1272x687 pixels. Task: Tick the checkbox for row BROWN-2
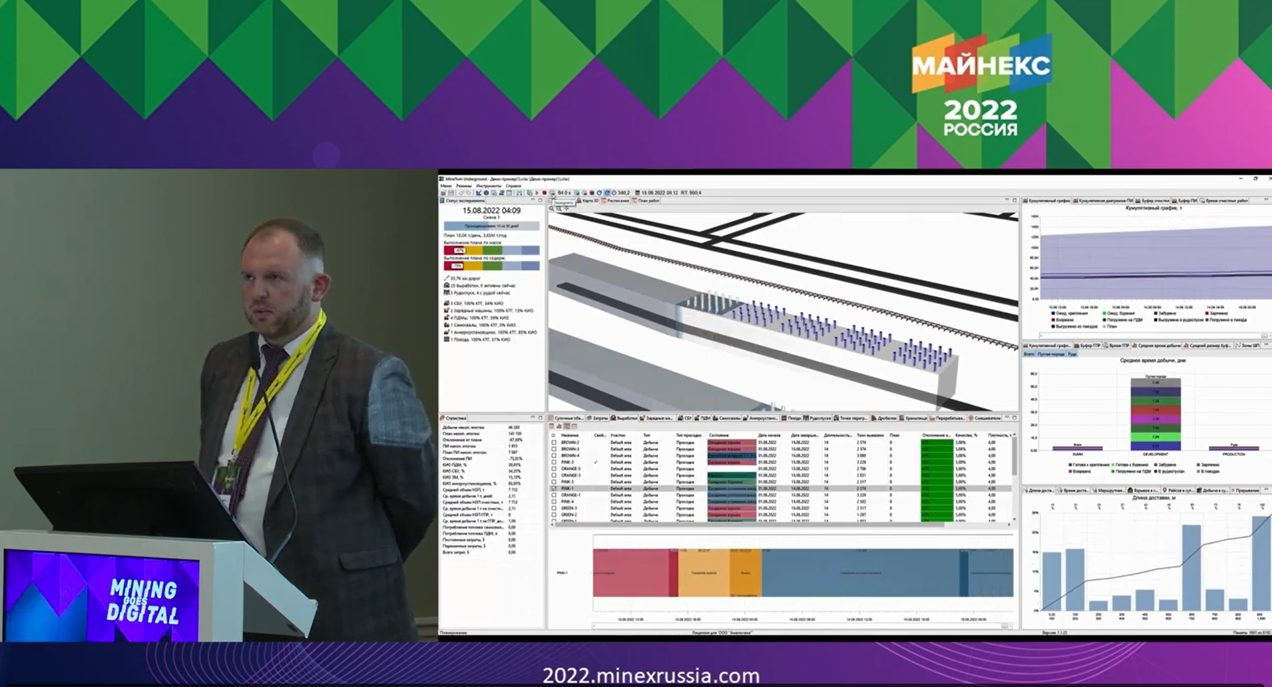click(x=554, y=442)
